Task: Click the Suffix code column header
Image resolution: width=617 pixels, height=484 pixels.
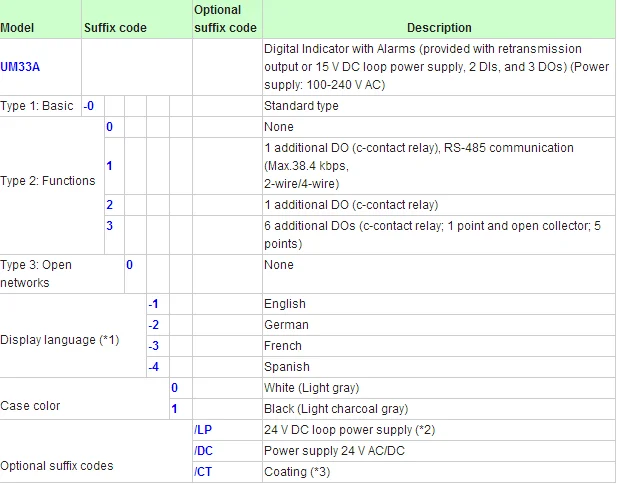Action: pyautogui.click(x=116, y=28)
